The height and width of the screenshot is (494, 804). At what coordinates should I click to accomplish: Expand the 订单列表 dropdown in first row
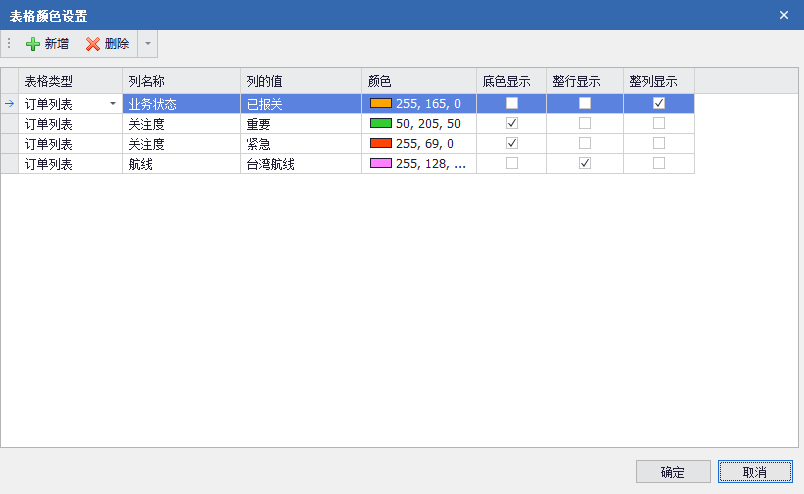tap(112, 104)
